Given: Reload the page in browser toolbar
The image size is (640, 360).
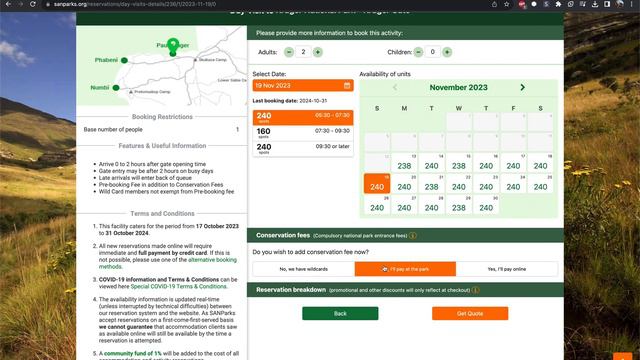Looking at the screenshot, I should pos(33,4).
